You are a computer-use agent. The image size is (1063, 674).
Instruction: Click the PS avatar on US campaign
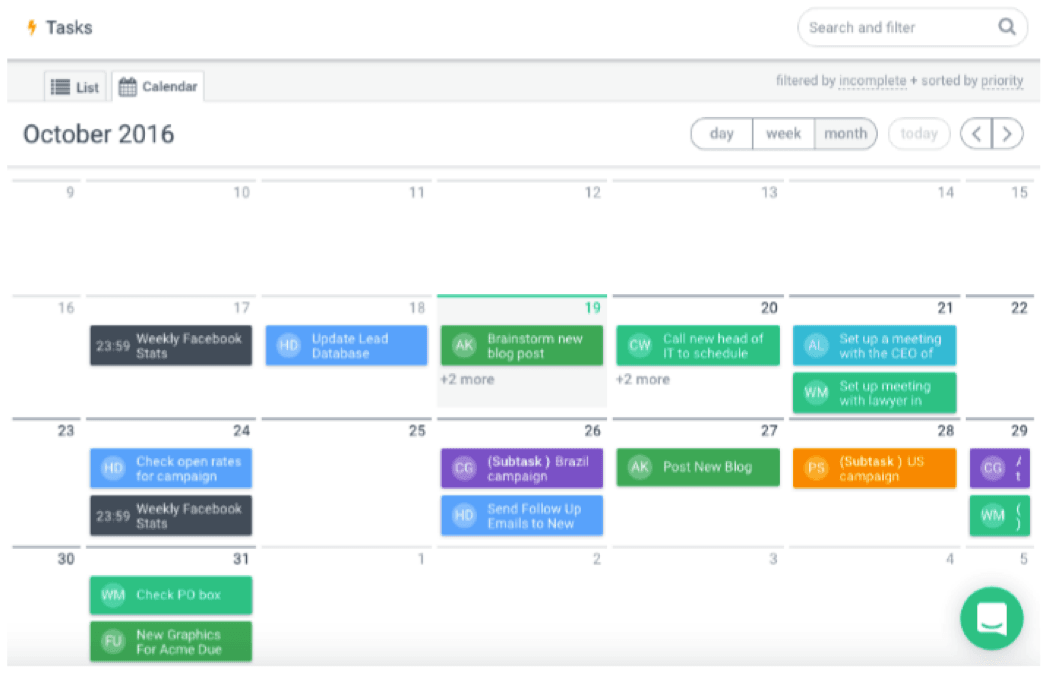[817, 468]
